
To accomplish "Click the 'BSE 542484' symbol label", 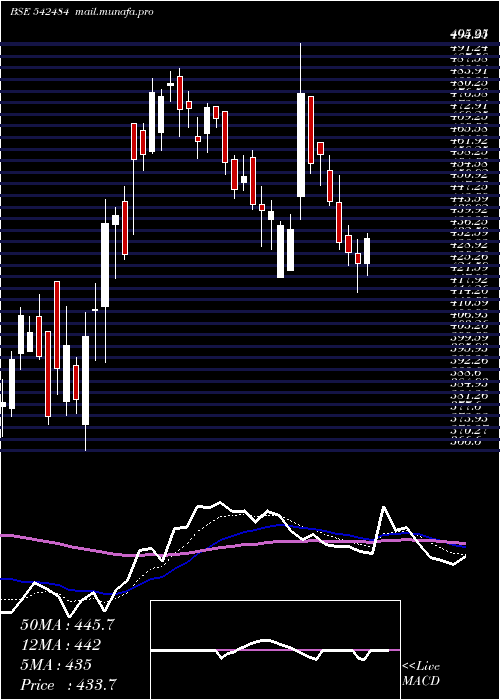I will pyautogui.click(x=39, y=12).
